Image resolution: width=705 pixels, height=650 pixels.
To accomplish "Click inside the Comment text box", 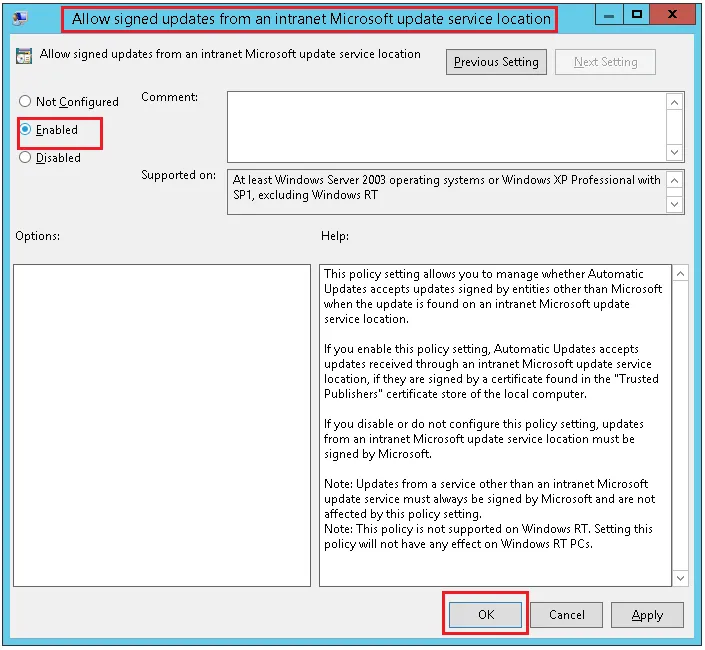I will pos(446,127).
